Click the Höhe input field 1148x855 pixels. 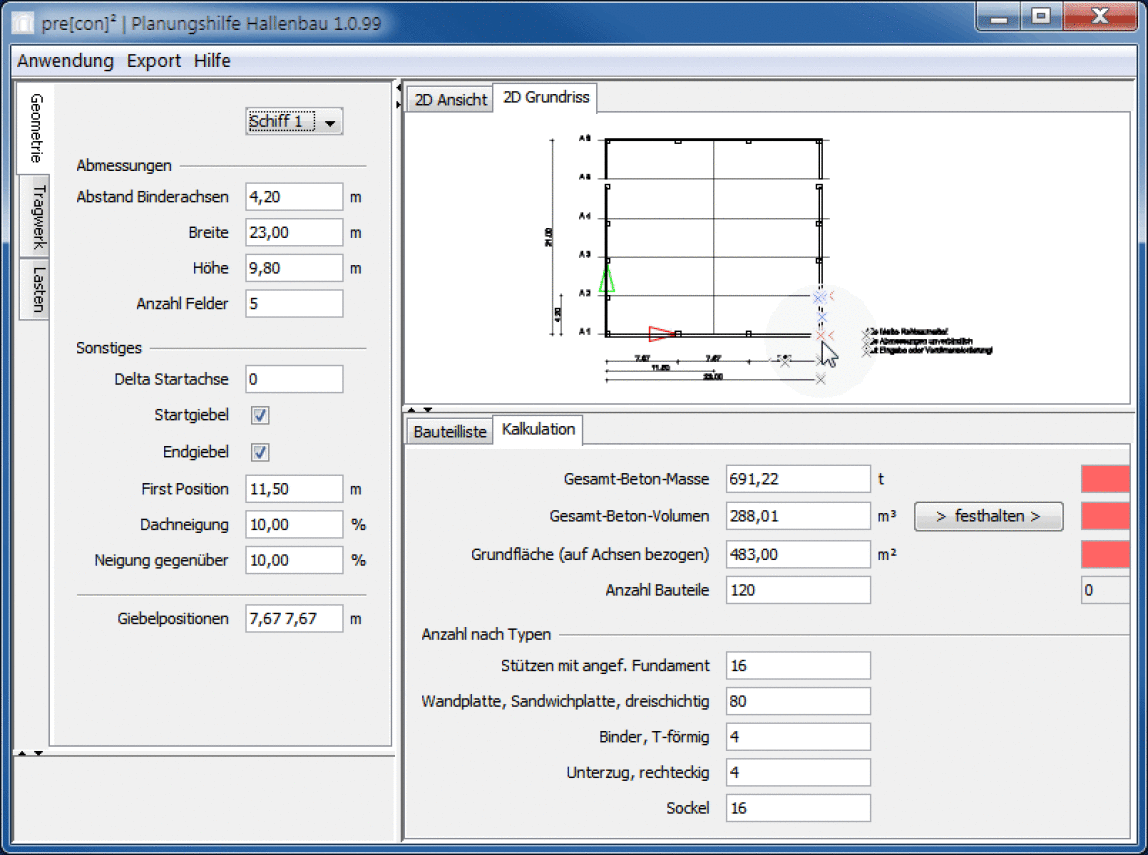pyautogui.click(x=294, y=268)
